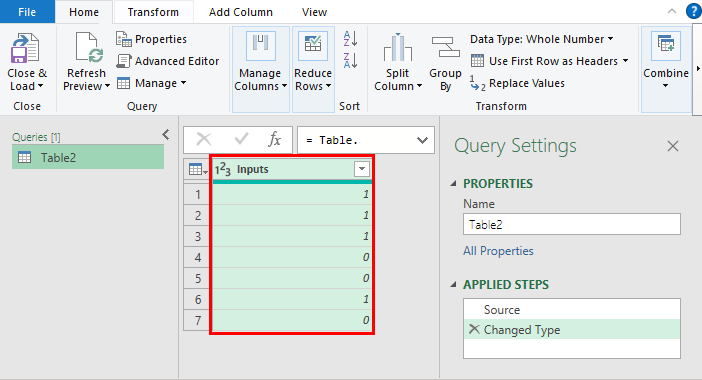Sort column ascending A to Z
702x380 pixels.
click(350, 39)
